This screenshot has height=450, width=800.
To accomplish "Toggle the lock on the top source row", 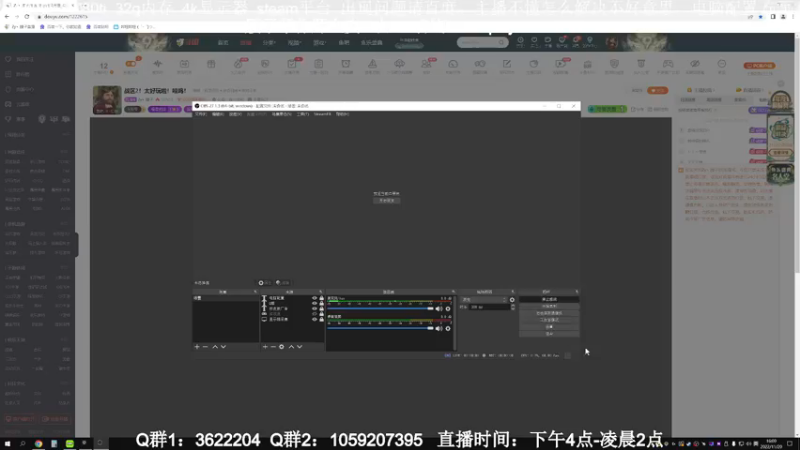I will coord(321,298).
